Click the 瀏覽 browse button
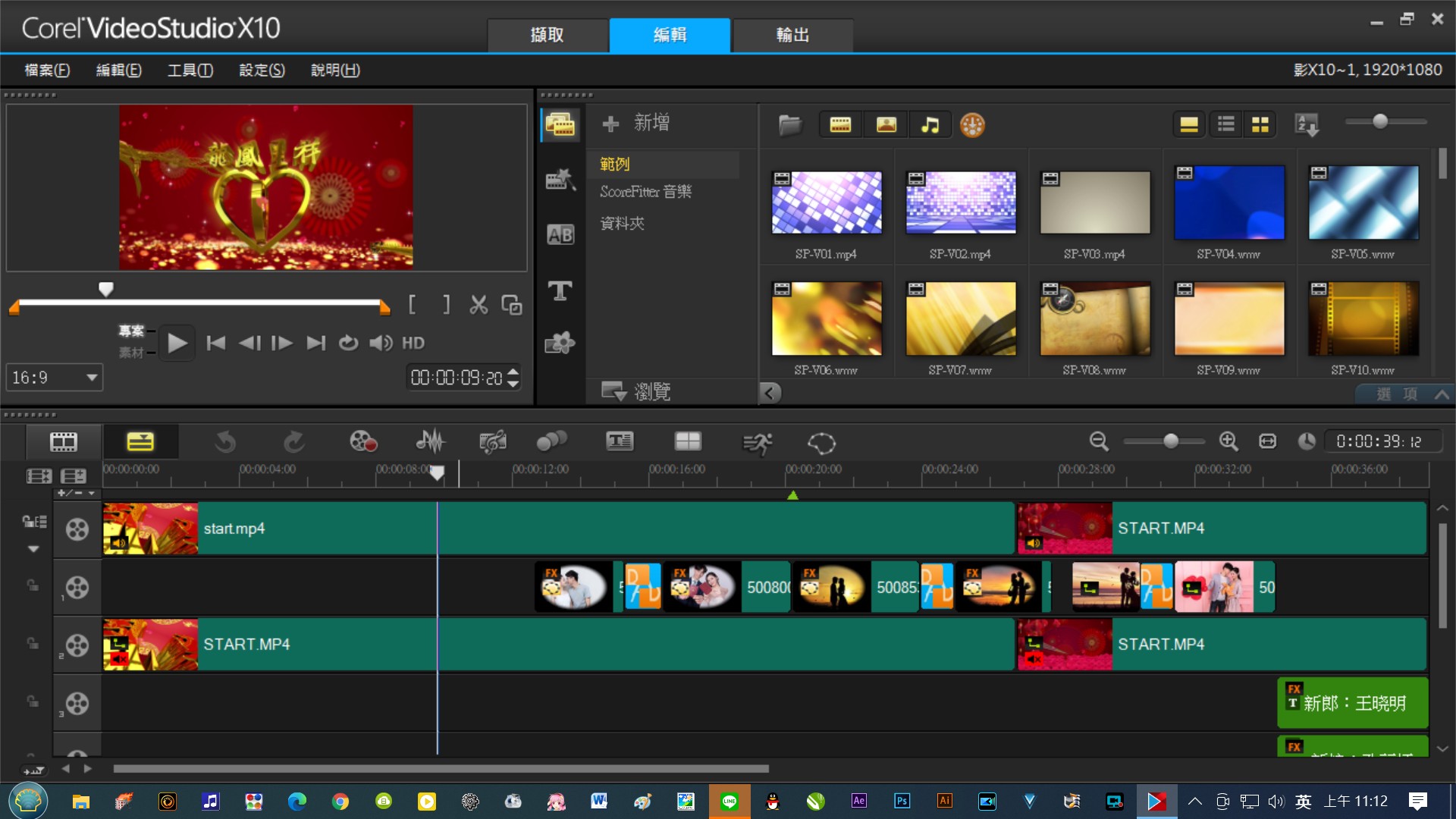 pos(635,392)
